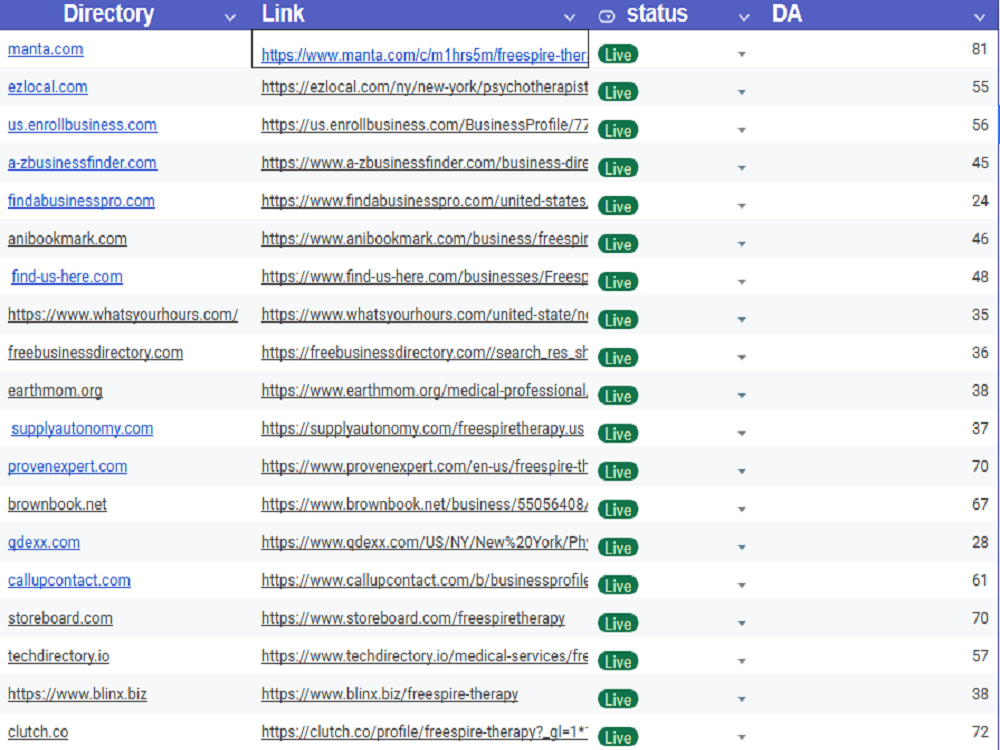Follow the brownbook.net business/55056408 URL
Image resolution: width=1000 pixels, height=750 pixels.
[x=424, y=504]
